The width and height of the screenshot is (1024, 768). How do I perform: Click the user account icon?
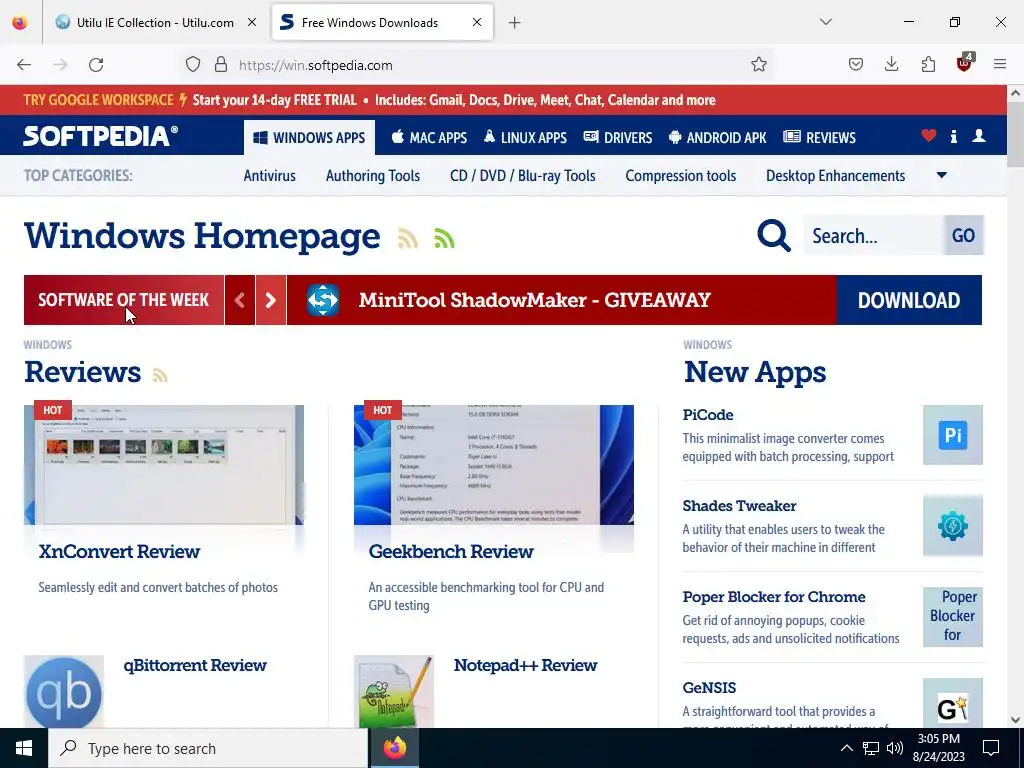(978, 136)
